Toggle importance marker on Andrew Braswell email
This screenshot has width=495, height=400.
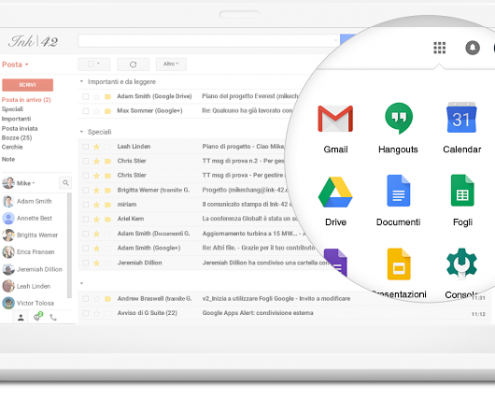[108, 299]
